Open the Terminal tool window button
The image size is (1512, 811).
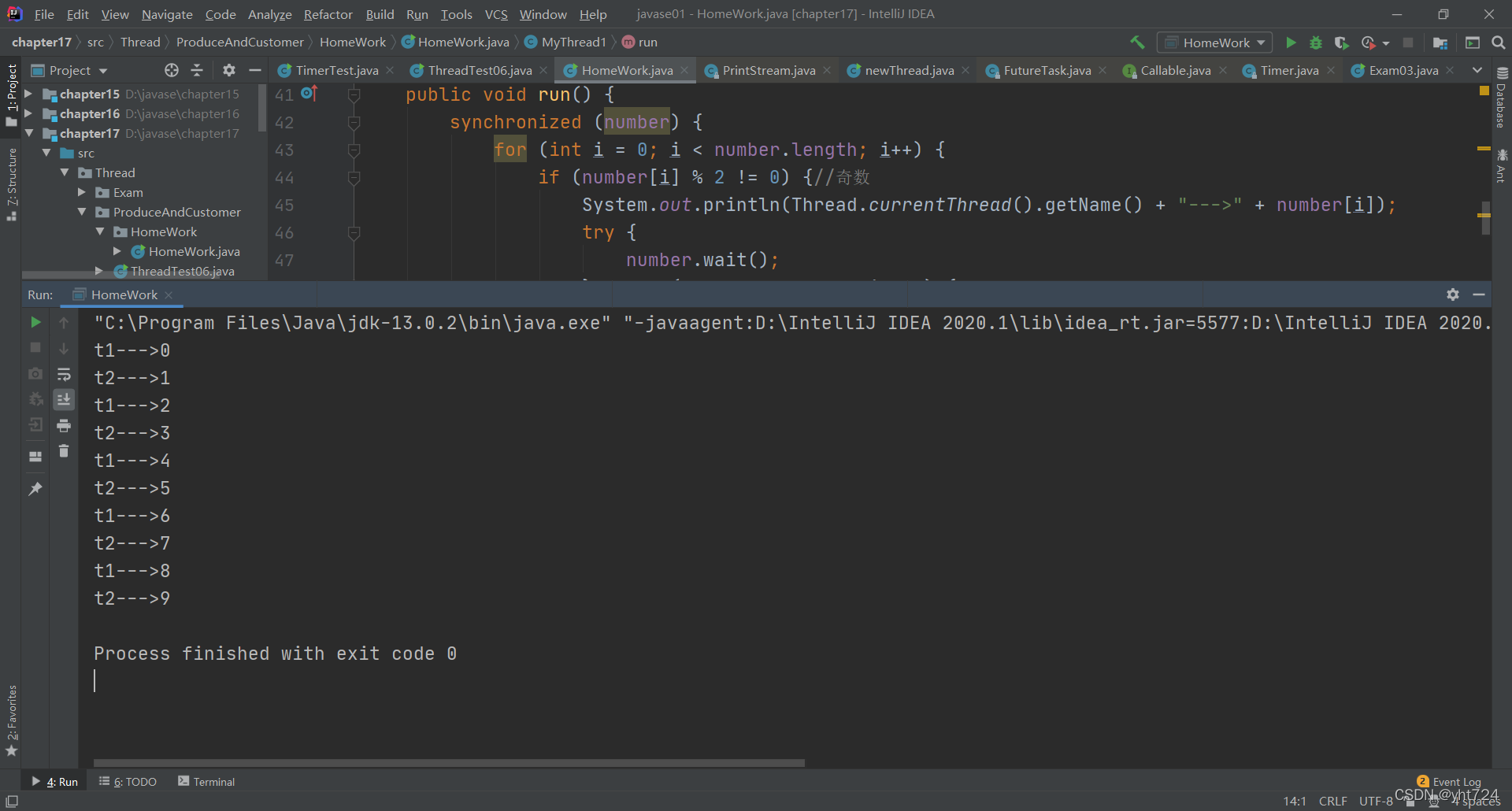pyautogui.click(x=206, y=781)
